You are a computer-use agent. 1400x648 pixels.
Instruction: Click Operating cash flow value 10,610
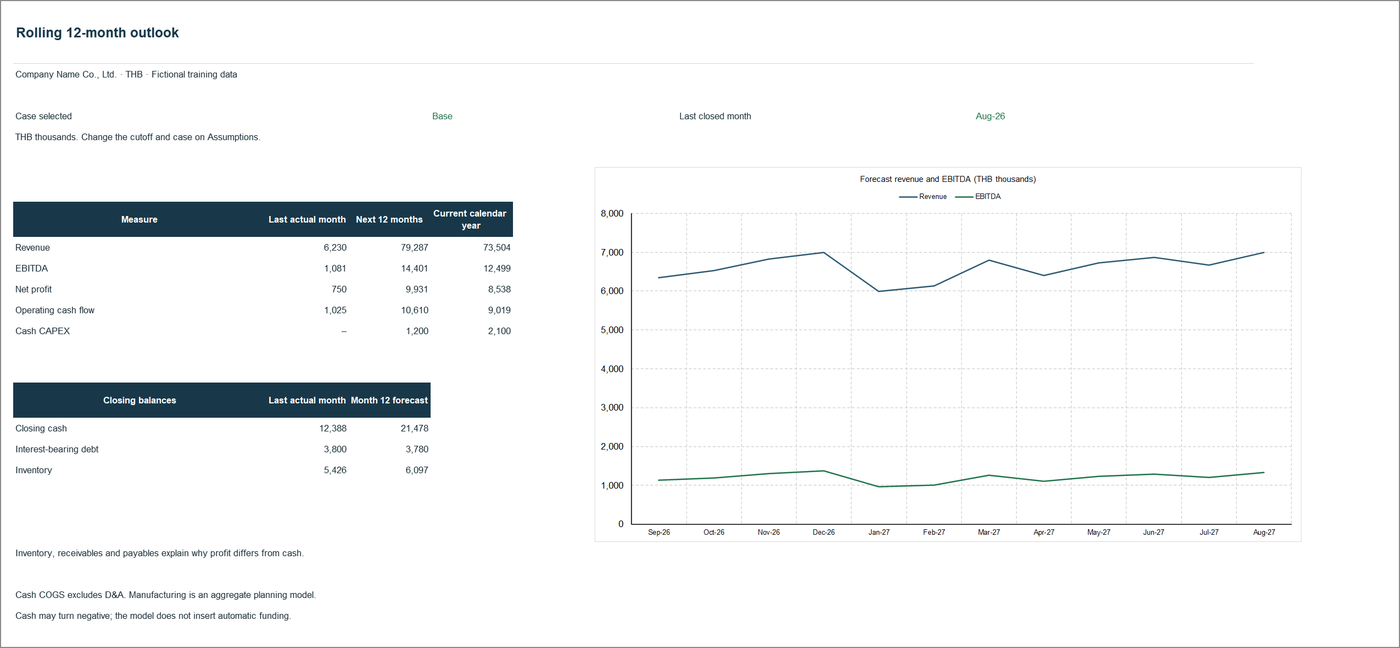click(x=414, y=310)
